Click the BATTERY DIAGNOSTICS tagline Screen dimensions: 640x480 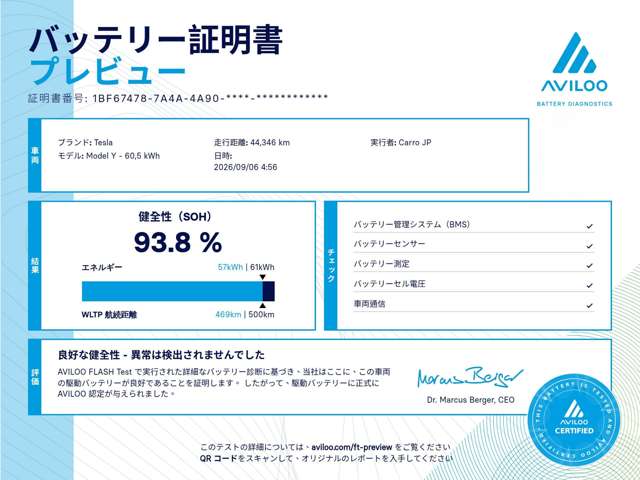(574, 104)
